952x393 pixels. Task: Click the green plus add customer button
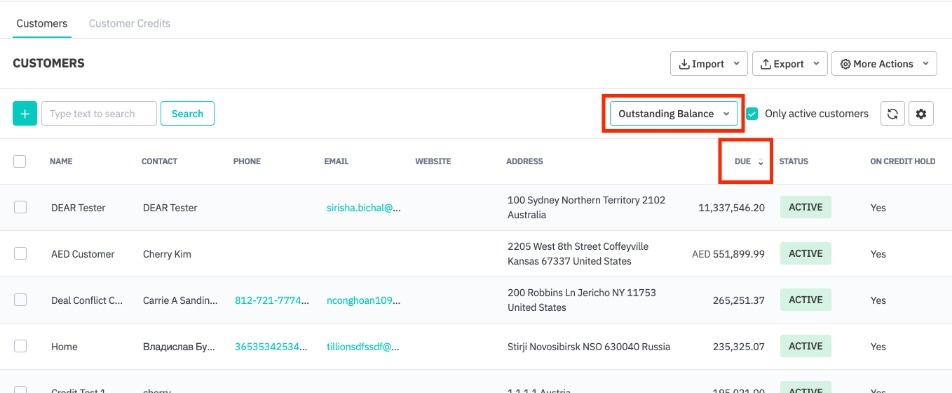coord(25,114)
